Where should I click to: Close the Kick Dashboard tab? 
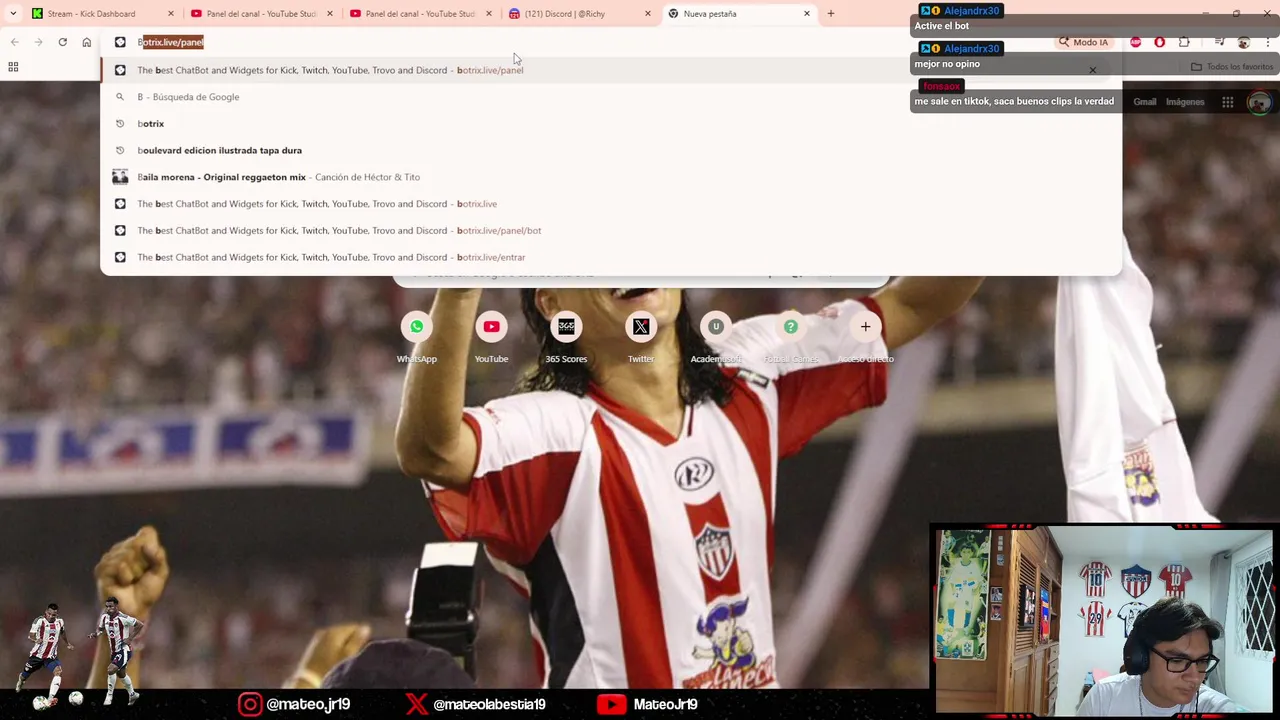click(x=171, y=14)
